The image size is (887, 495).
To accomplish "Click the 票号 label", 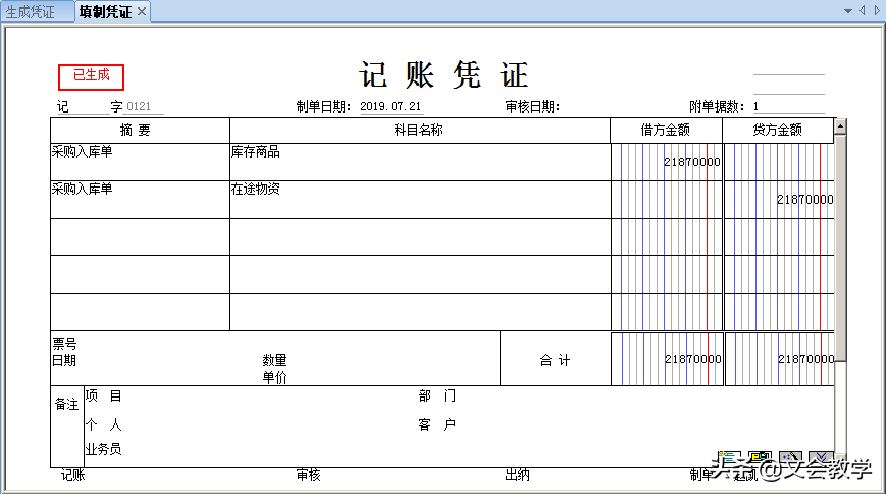I will (64, 344).
